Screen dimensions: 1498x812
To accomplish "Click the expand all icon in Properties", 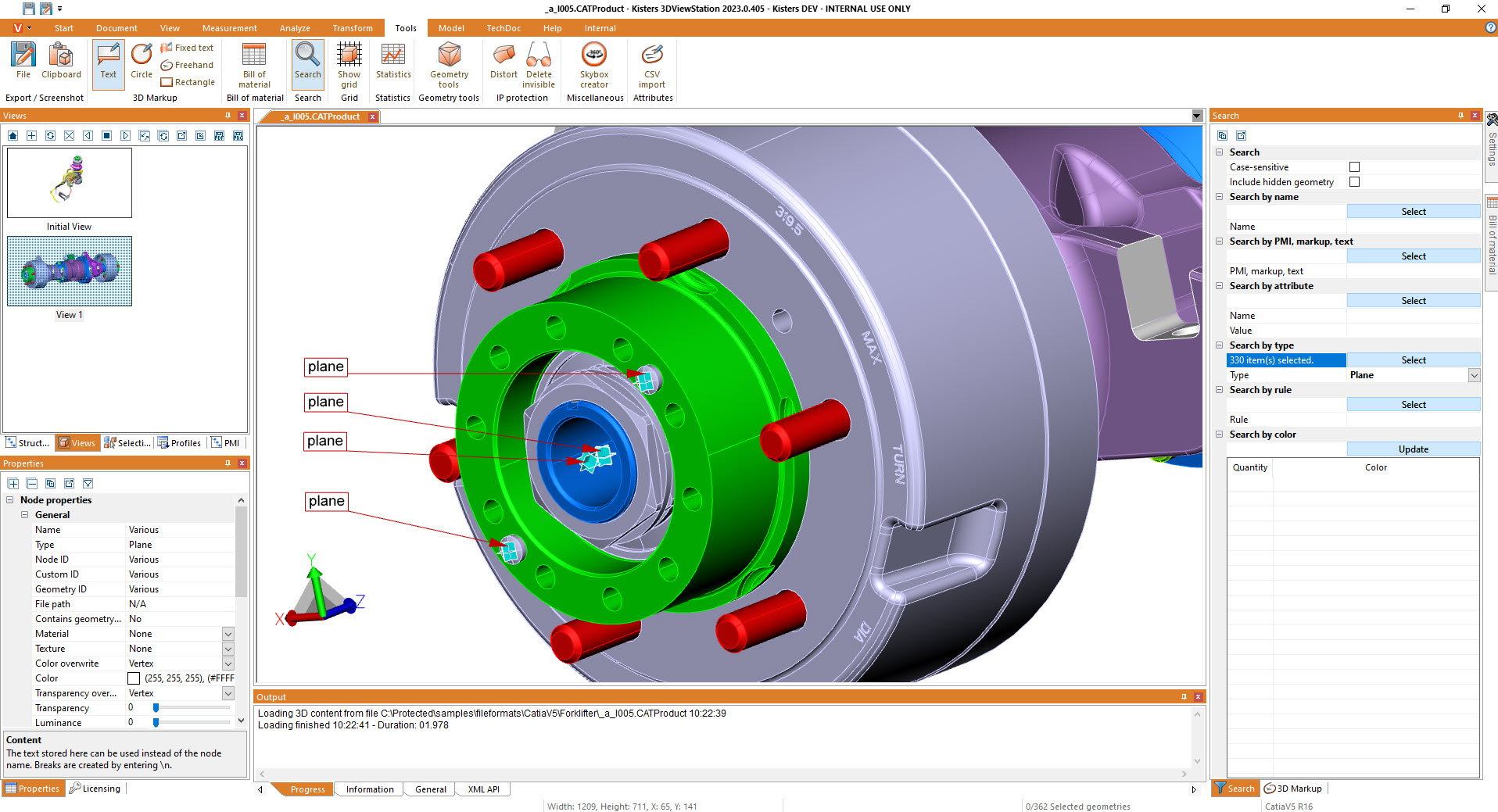I will 13,484.
